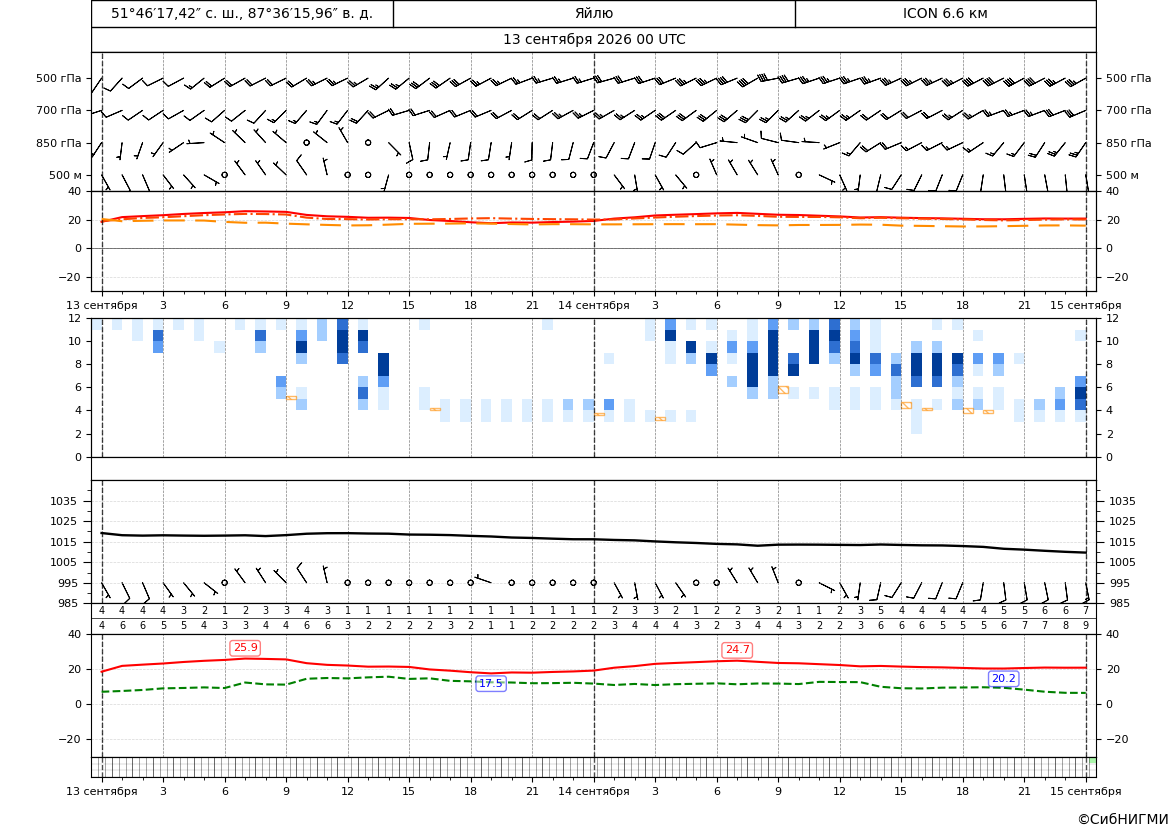Click the 1005 pressure tick on right axis
The width and height of the screenshot is (1169, 827).
click(x=1122, y=562)
